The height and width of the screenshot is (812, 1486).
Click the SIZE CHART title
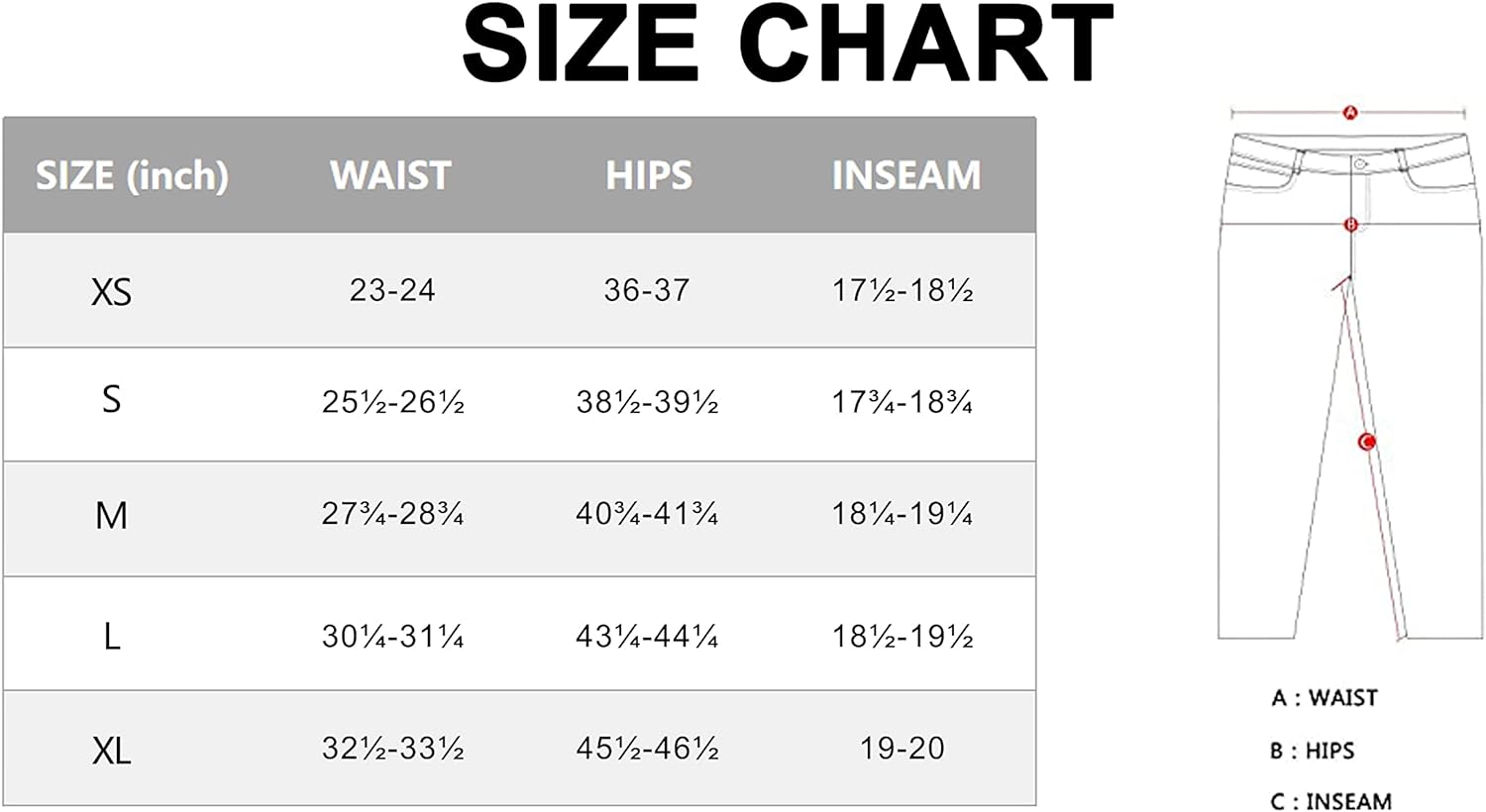pyautogui.click(x=789, y=45)
